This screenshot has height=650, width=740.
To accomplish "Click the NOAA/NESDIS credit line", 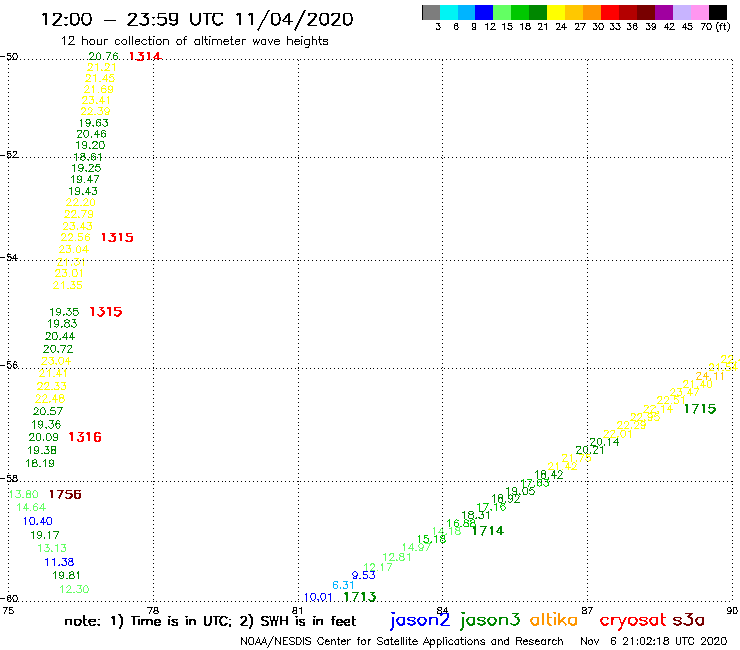I will point(402,641).
